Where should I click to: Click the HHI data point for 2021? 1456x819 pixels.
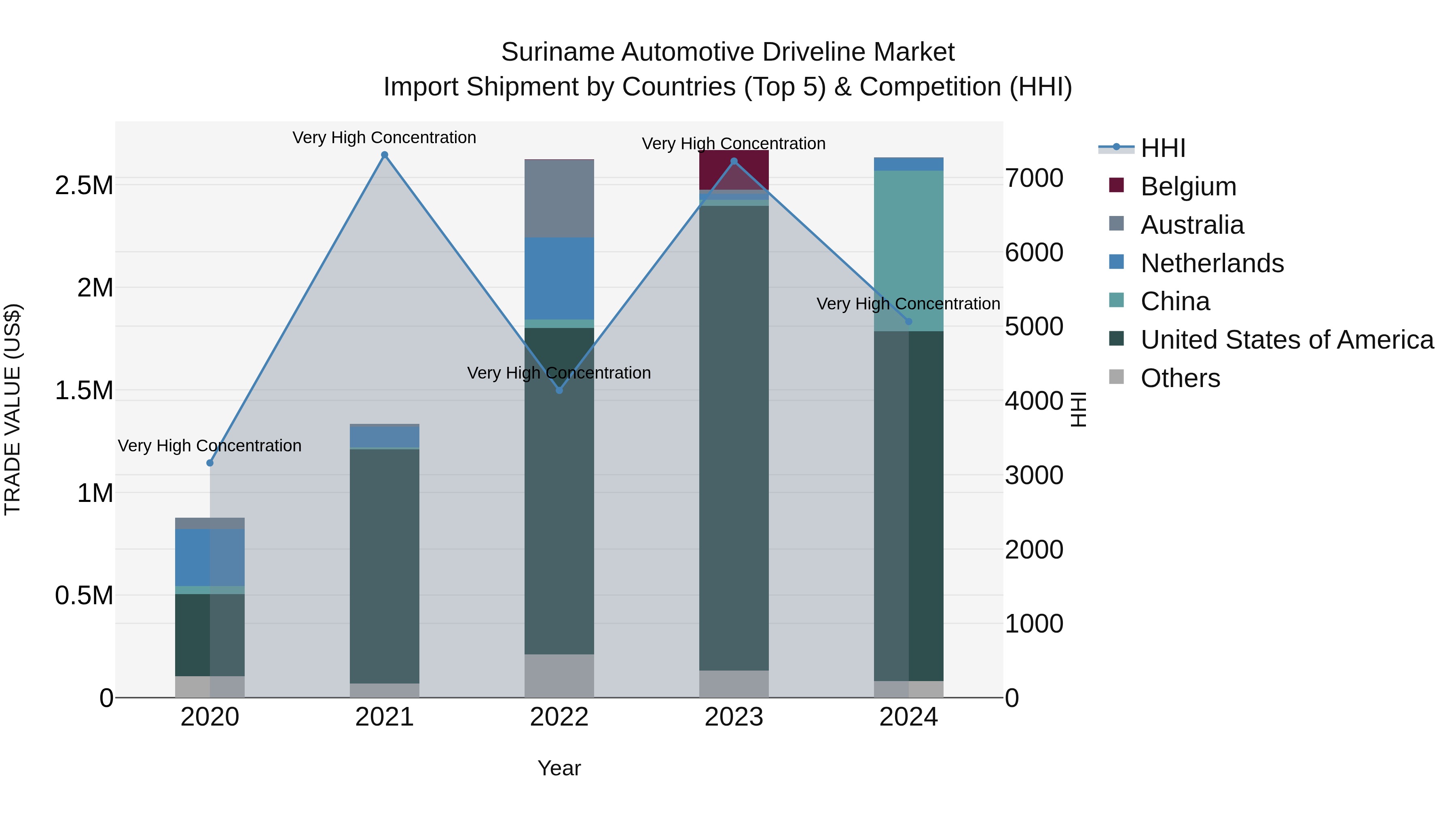pos(384,155)
